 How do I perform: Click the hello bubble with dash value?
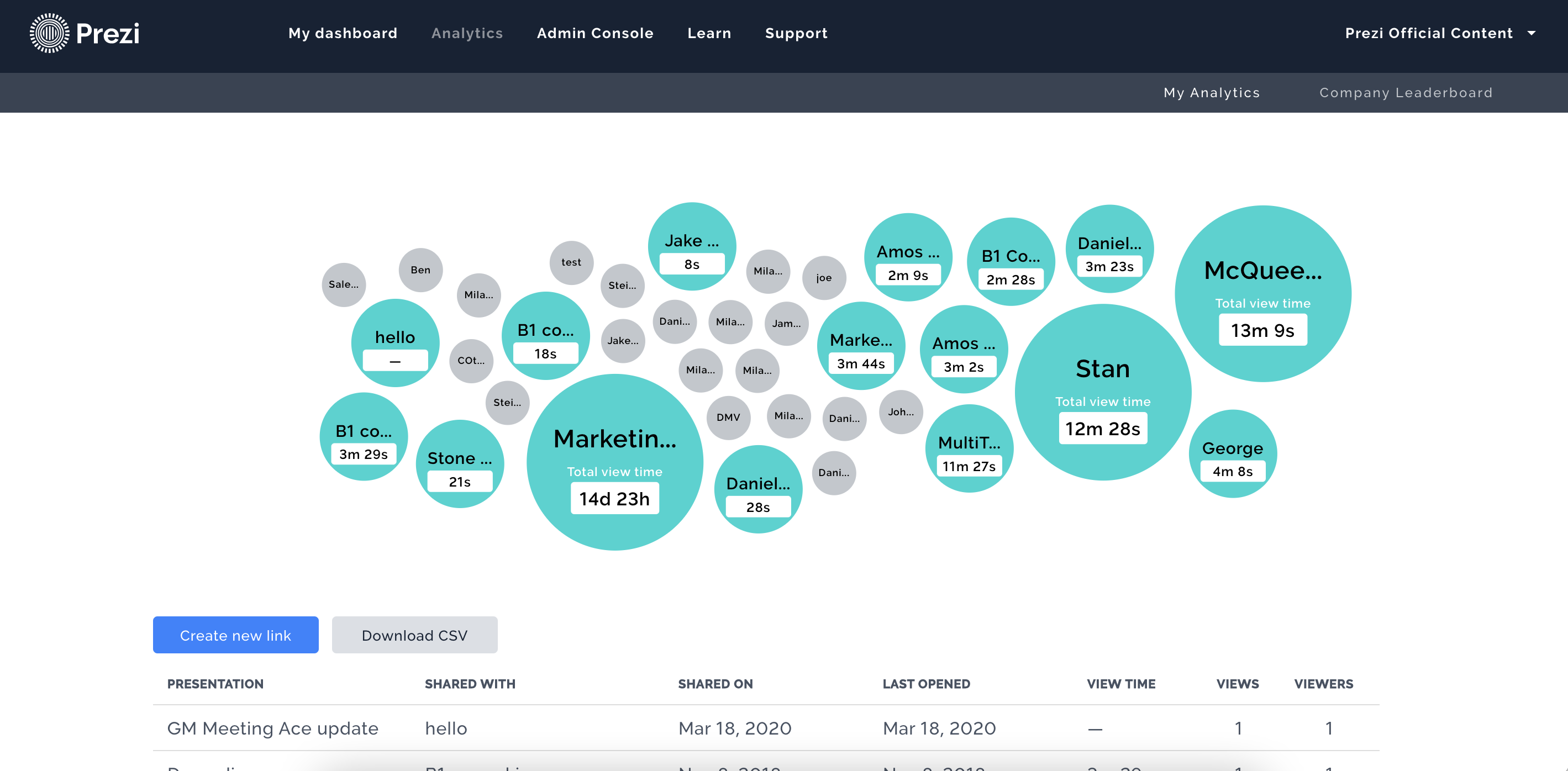pos(395,342)
